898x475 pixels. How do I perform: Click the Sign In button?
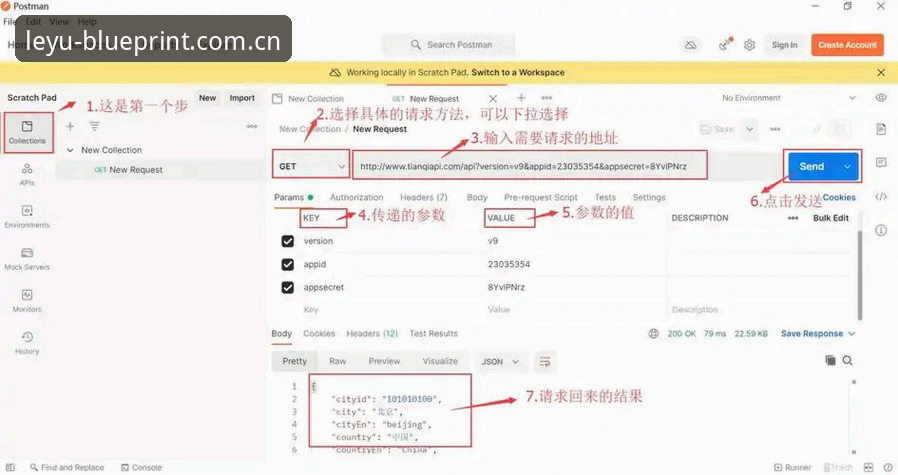[784, 45]
